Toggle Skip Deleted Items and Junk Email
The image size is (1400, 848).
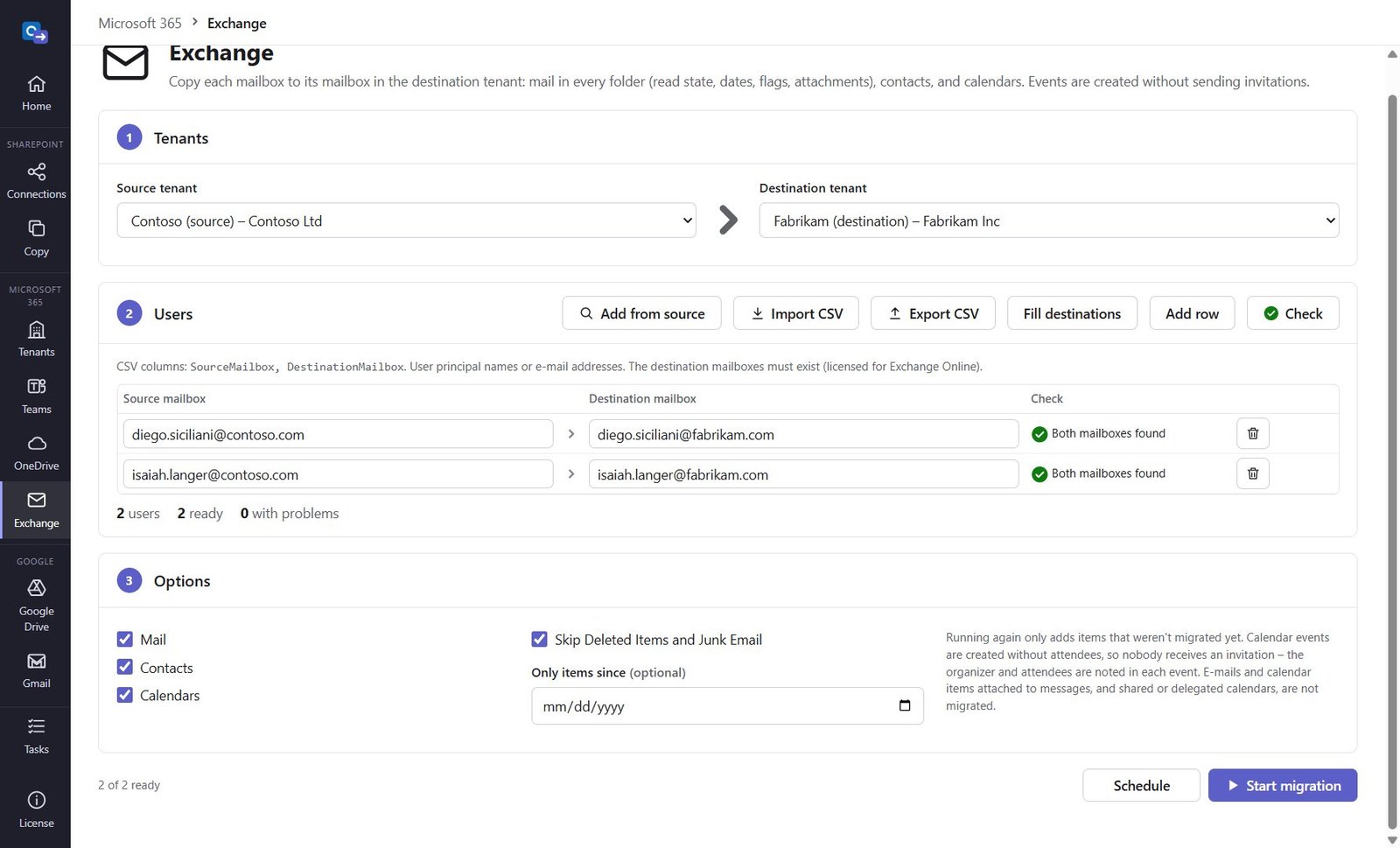[540, 640]
